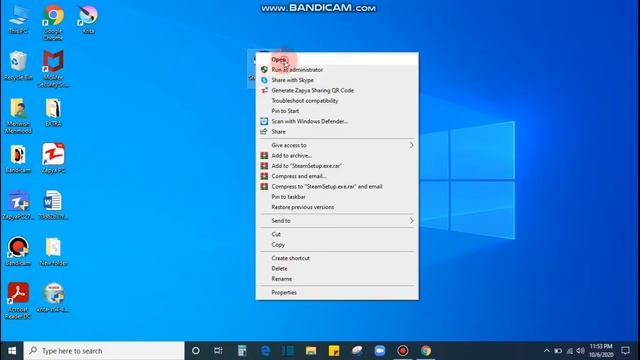Choose Delete from the context menu
Screen dimensions: 640x360
point(337,269)
